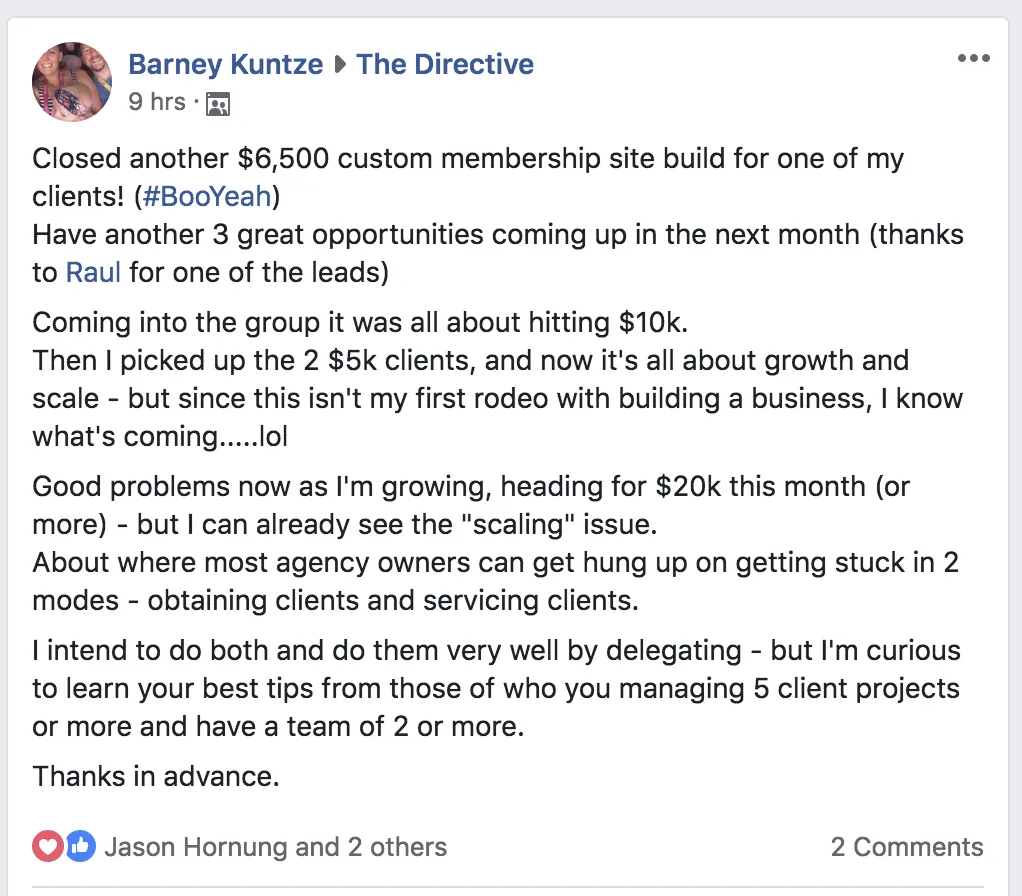1022x896 pixels.
Task: Visit Raul's tagged profile link
Action: pyautogui.click(x=93, y=272)
